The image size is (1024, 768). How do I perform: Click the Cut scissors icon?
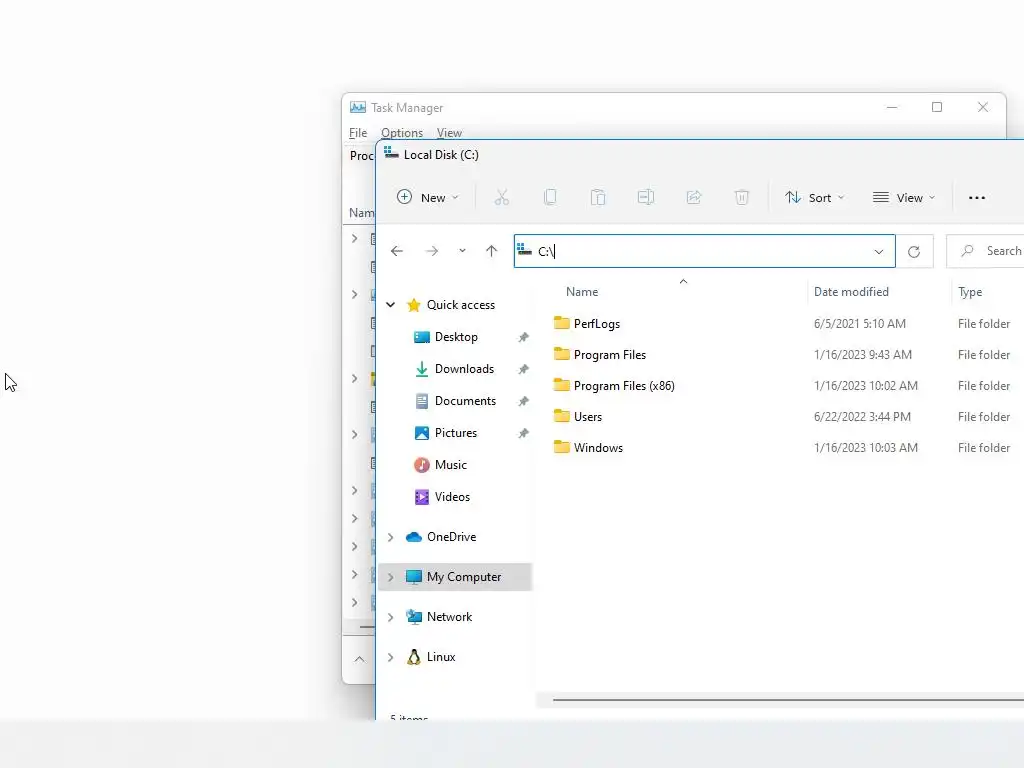(x=502, y=197)
